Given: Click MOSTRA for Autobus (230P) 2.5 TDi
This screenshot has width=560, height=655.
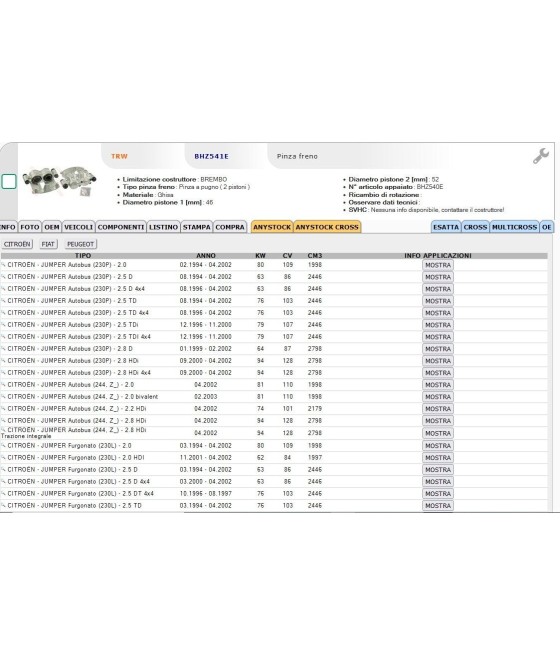Looking at the screenshot, I should click(x=438, y=325).
